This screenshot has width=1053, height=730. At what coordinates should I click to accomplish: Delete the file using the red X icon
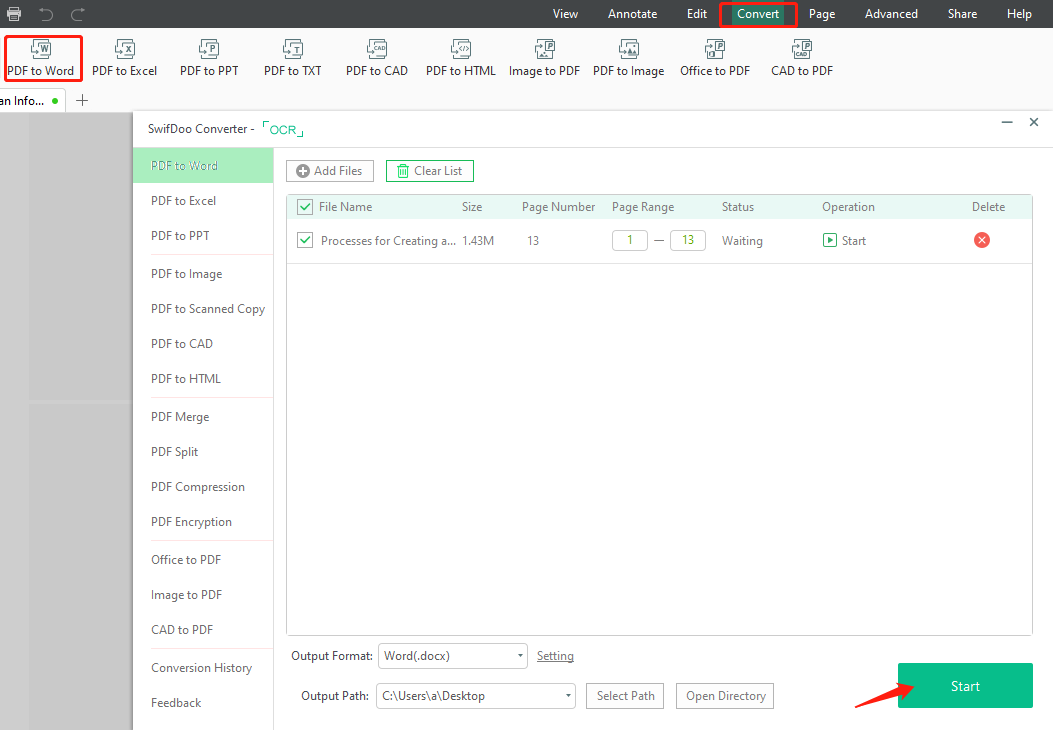click(982, 240)
